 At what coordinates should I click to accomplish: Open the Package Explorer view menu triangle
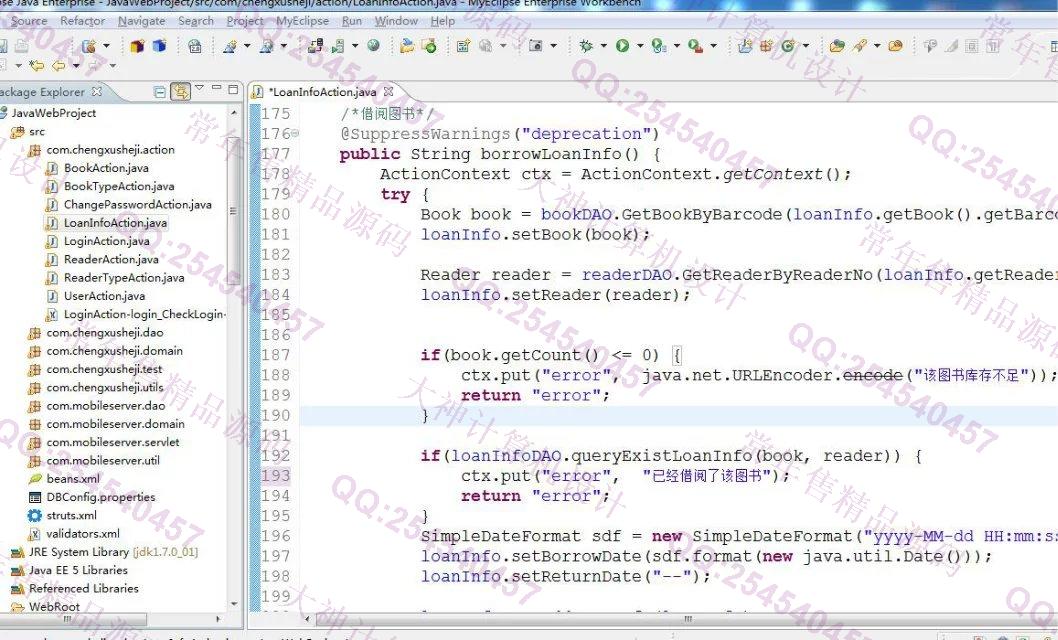199,90
